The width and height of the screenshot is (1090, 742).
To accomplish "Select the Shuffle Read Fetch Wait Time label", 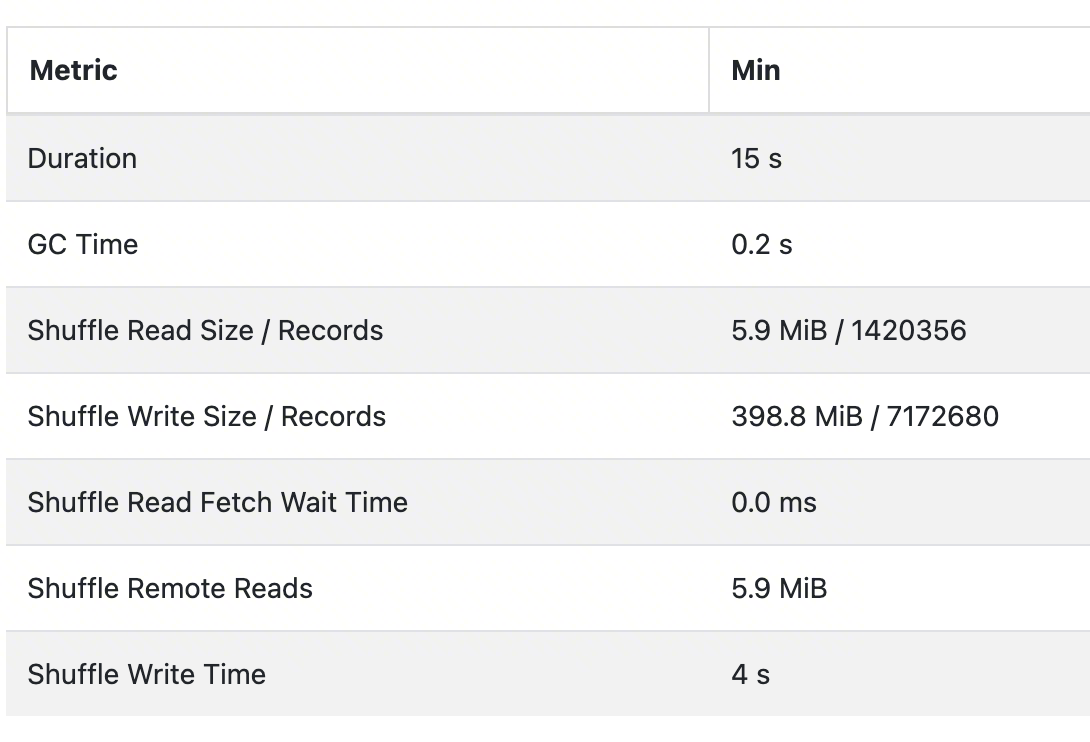I will tap(217, 502).
